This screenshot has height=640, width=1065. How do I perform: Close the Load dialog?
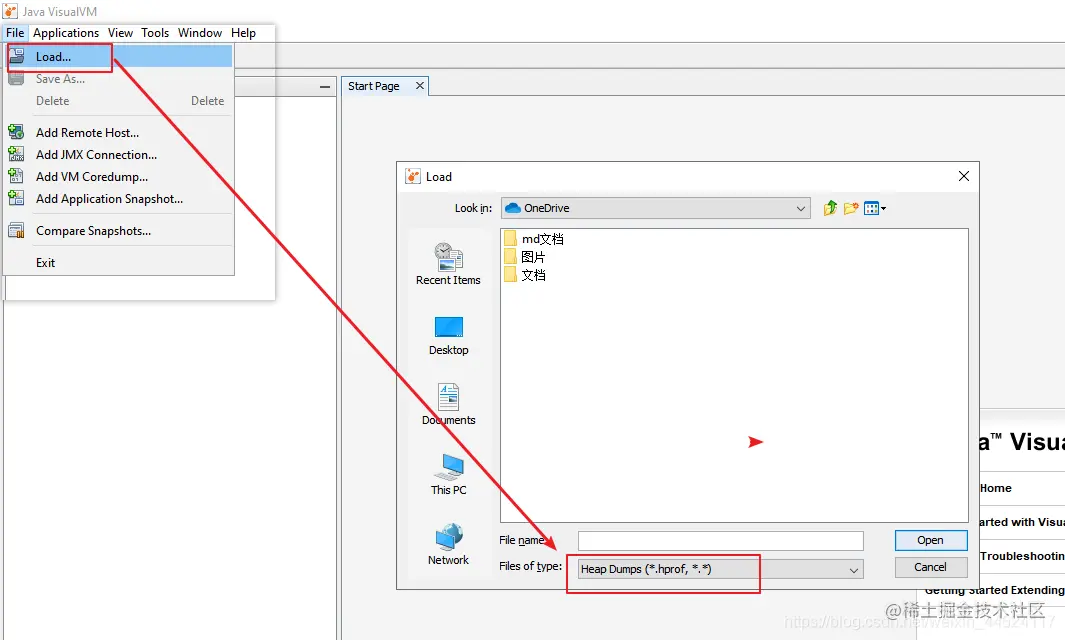pyautogui.click(x=963, y=176)
